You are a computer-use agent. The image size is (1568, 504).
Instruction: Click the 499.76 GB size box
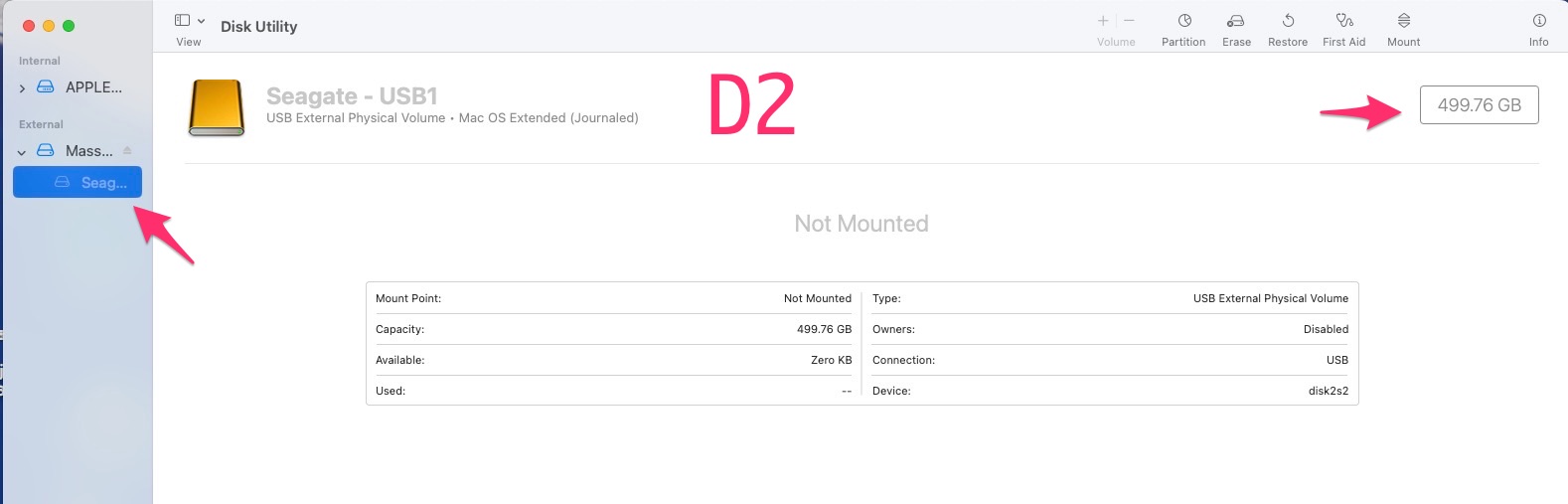[x=1479, y=105]
